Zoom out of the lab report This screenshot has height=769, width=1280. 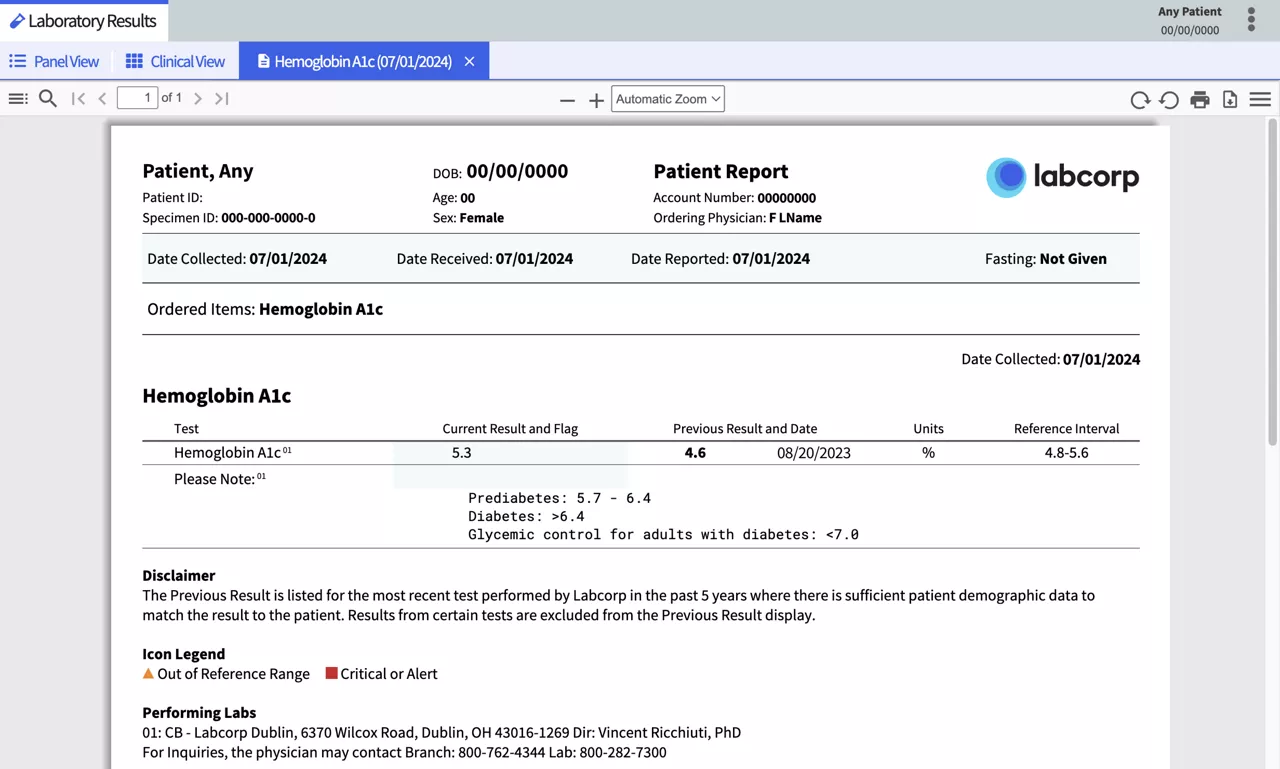(x=567, y=99)
